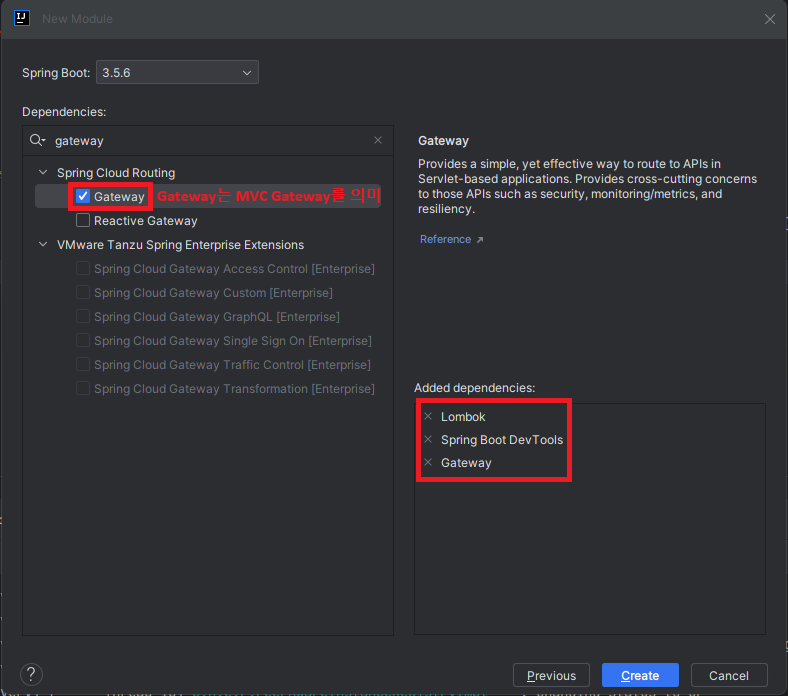
Task: Click the Create button
Action: (640, 675)
